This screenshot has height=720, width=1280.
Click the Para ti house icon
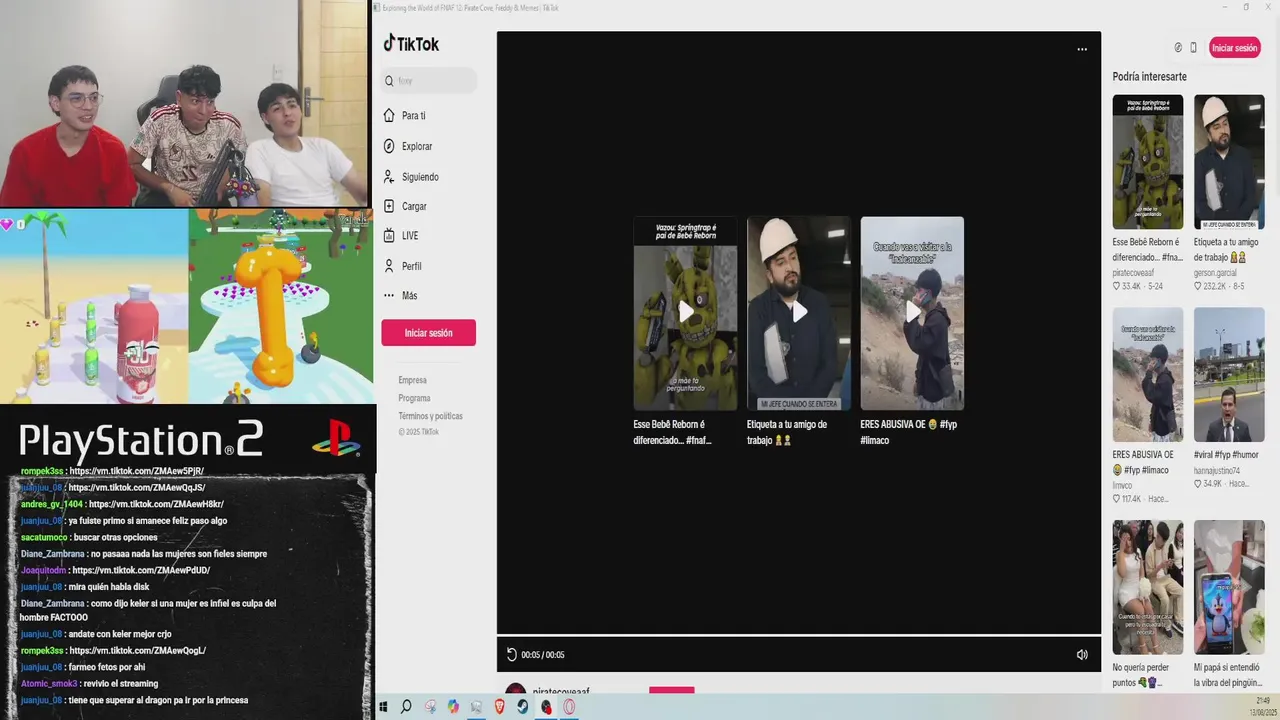click(x=389, y=116)
